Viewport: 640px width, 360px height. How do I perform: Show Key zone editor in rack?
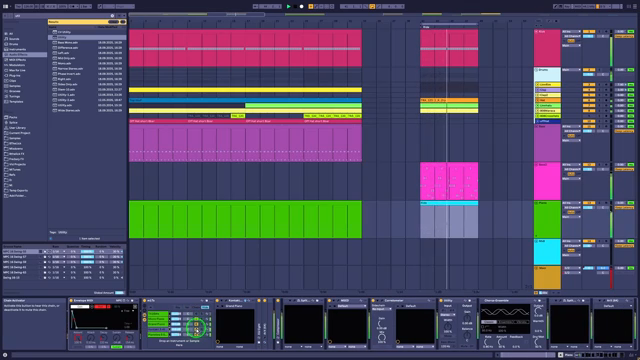pos(178,307)
